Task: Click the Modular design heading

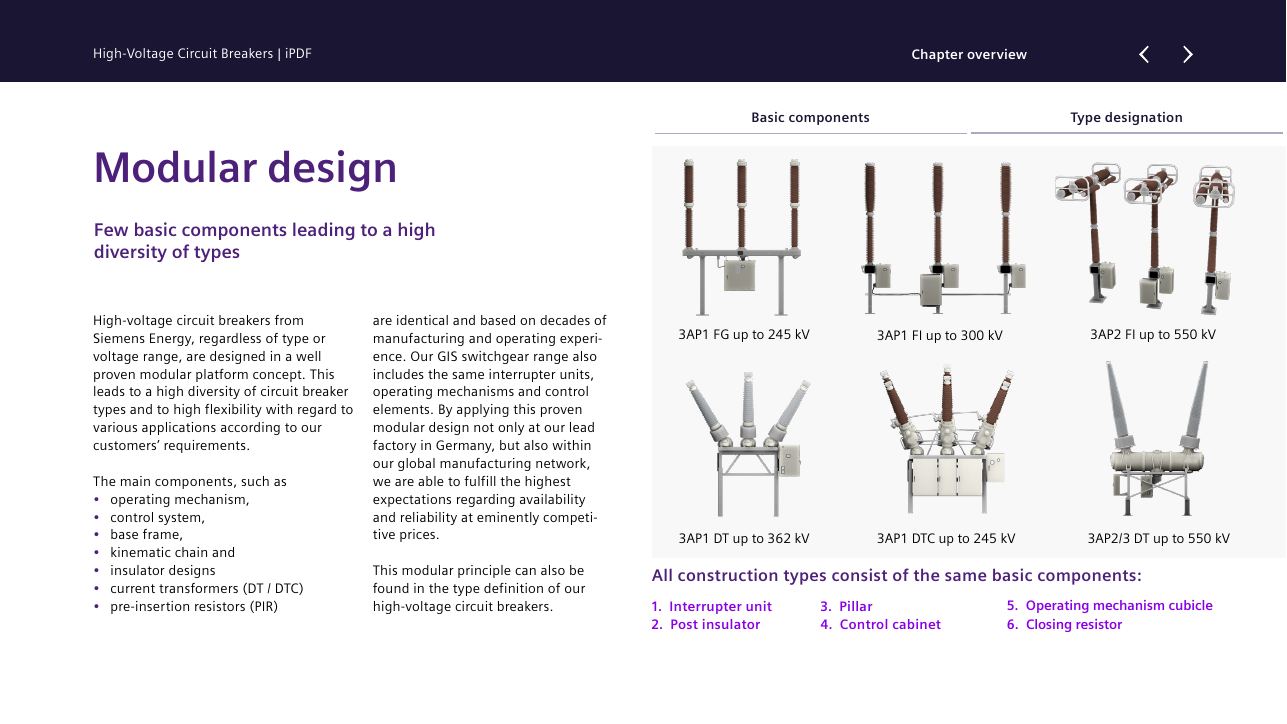Action: tap(245, 168)
